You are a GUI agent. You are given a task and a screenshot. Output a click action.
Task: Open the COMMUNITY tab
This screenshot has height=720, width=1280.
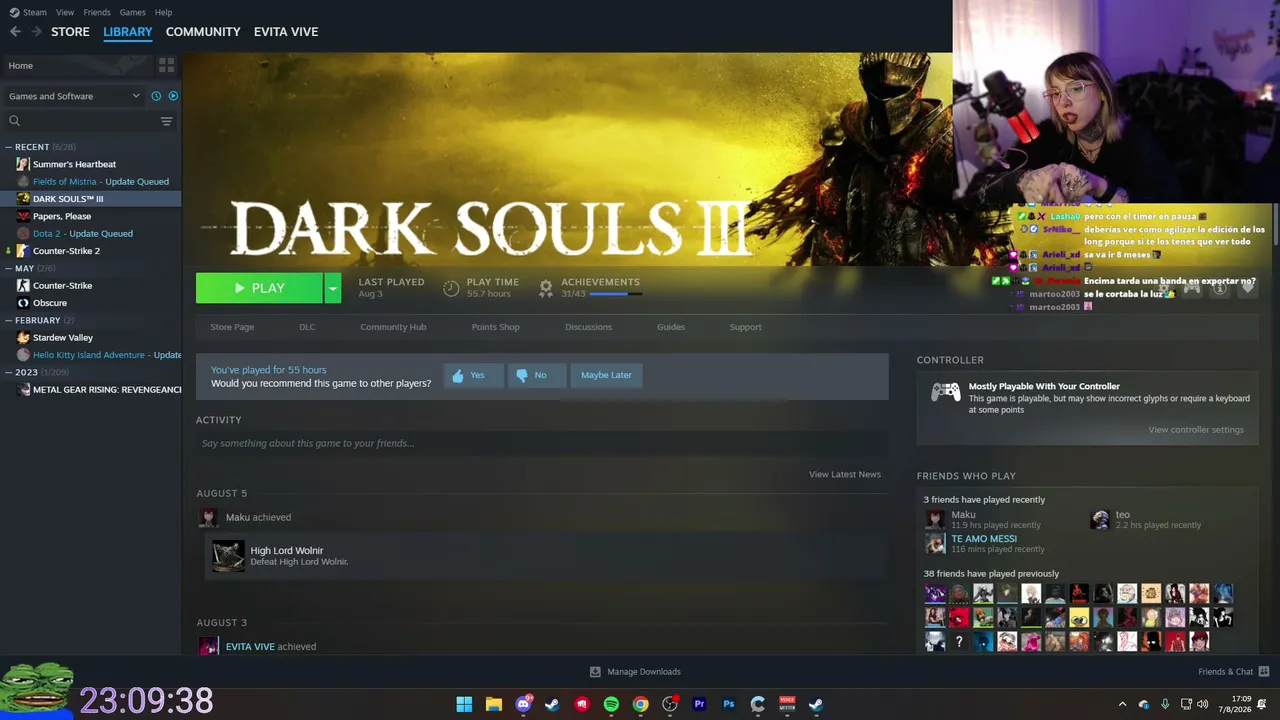pos(203,32)
